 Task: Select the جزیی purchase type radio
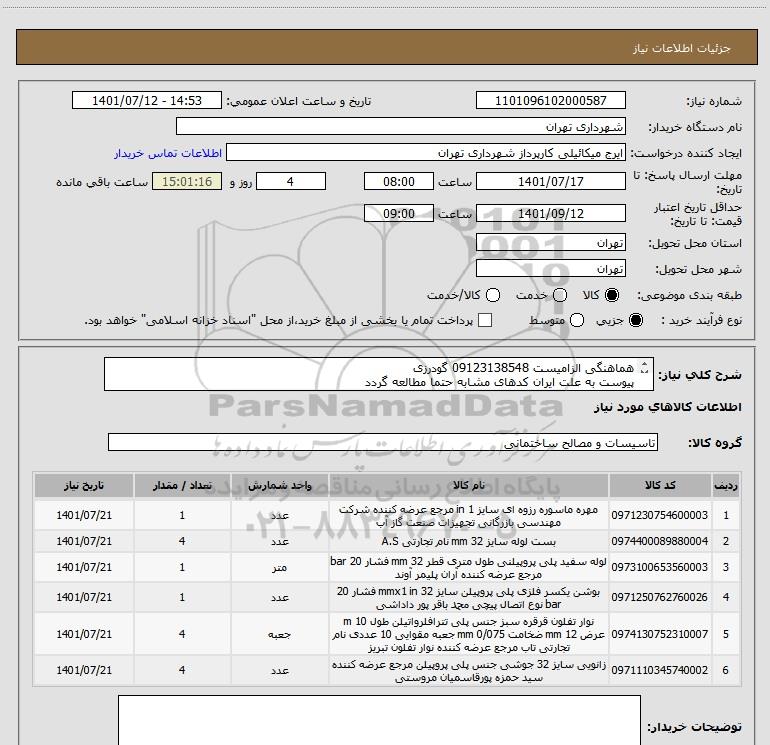point(636,320)
